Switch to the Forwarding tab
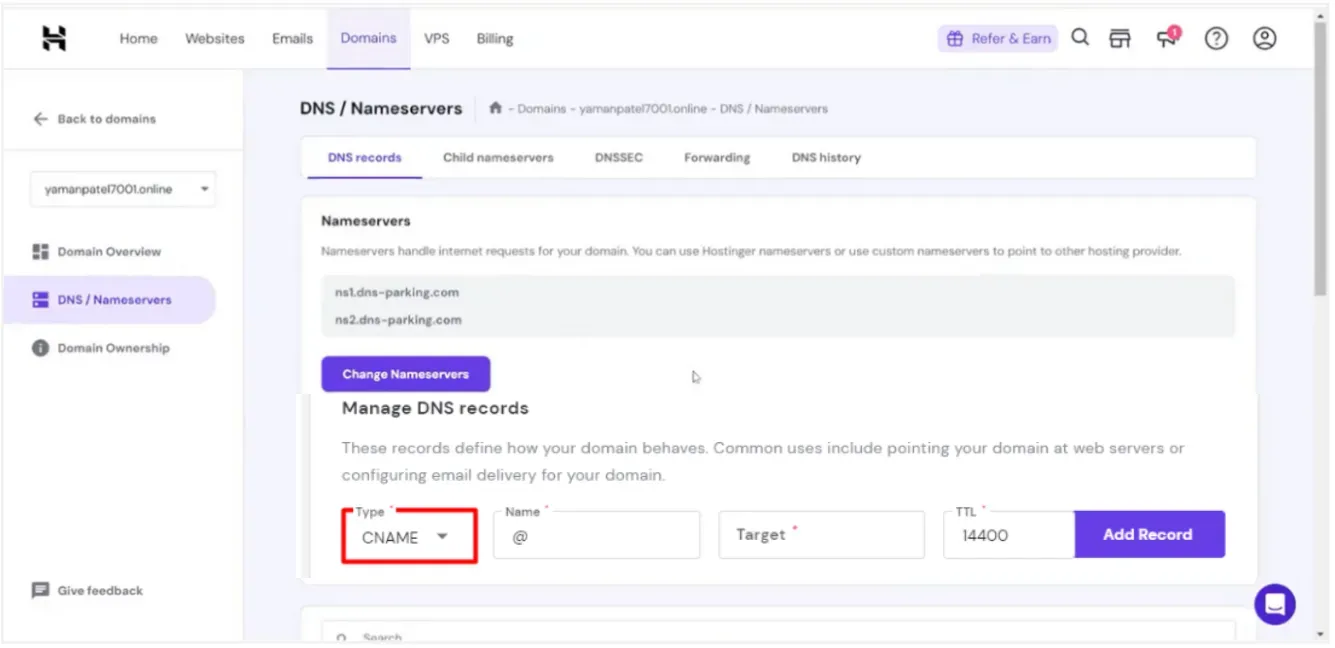 click(x=717, y=158)
